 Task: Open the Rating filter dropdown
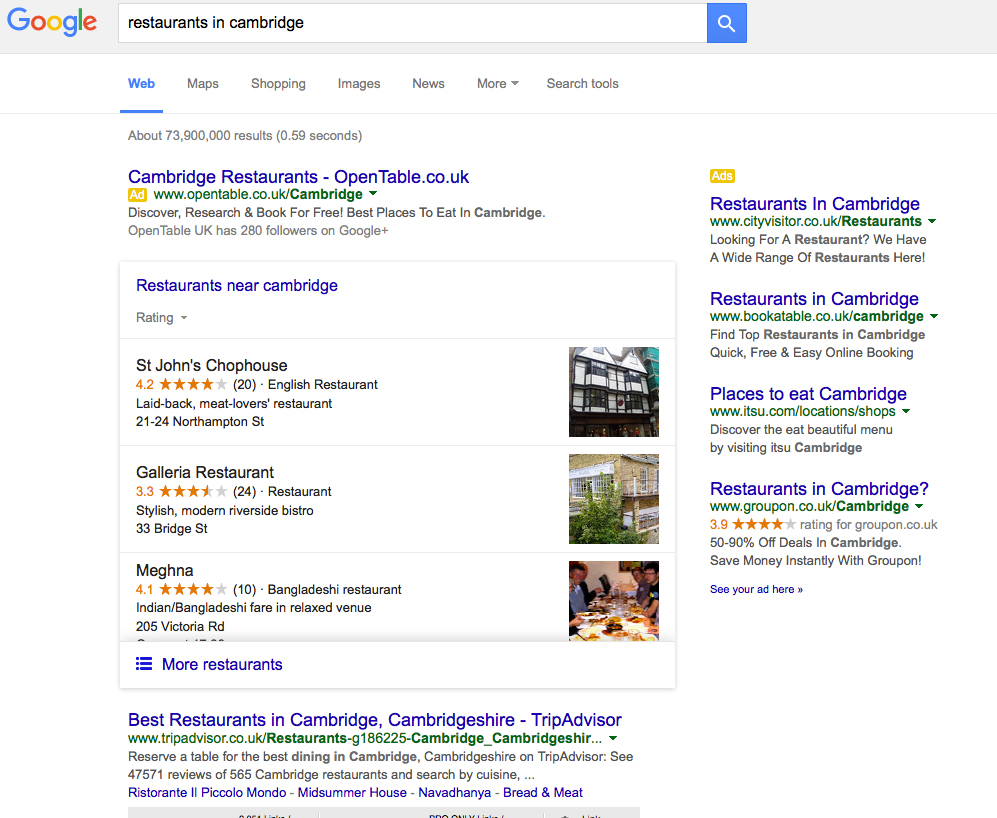click(x=162, y=317)
